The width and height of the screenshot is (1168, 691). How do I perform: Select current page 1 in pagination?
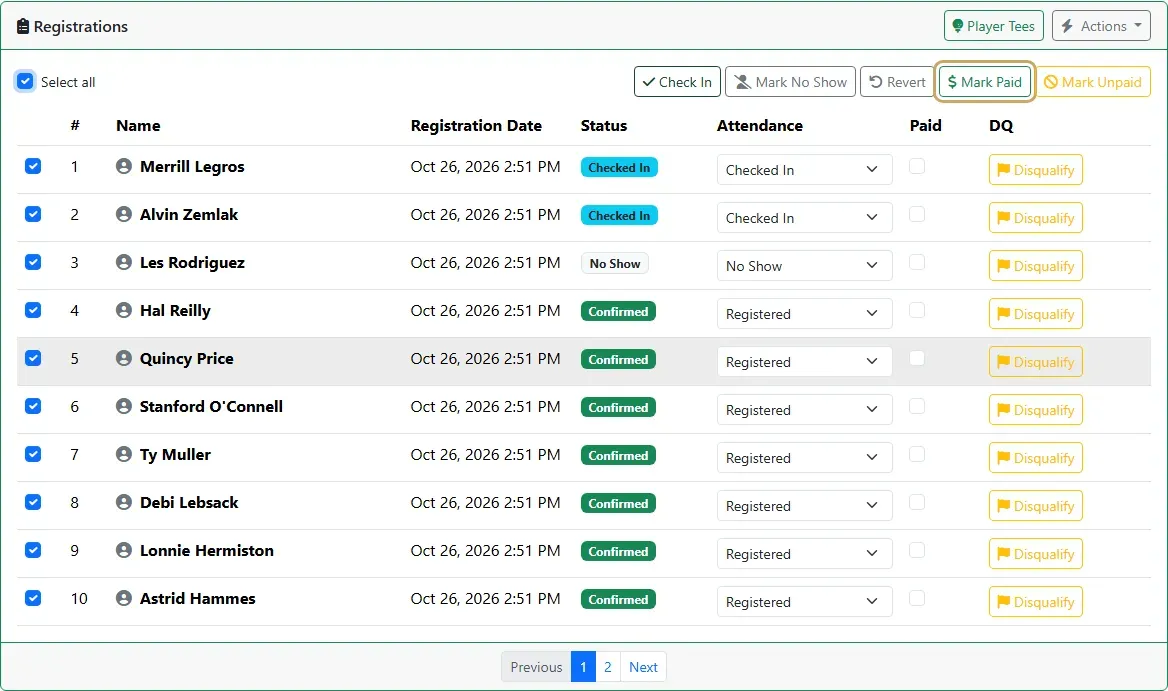coord(583,667)
